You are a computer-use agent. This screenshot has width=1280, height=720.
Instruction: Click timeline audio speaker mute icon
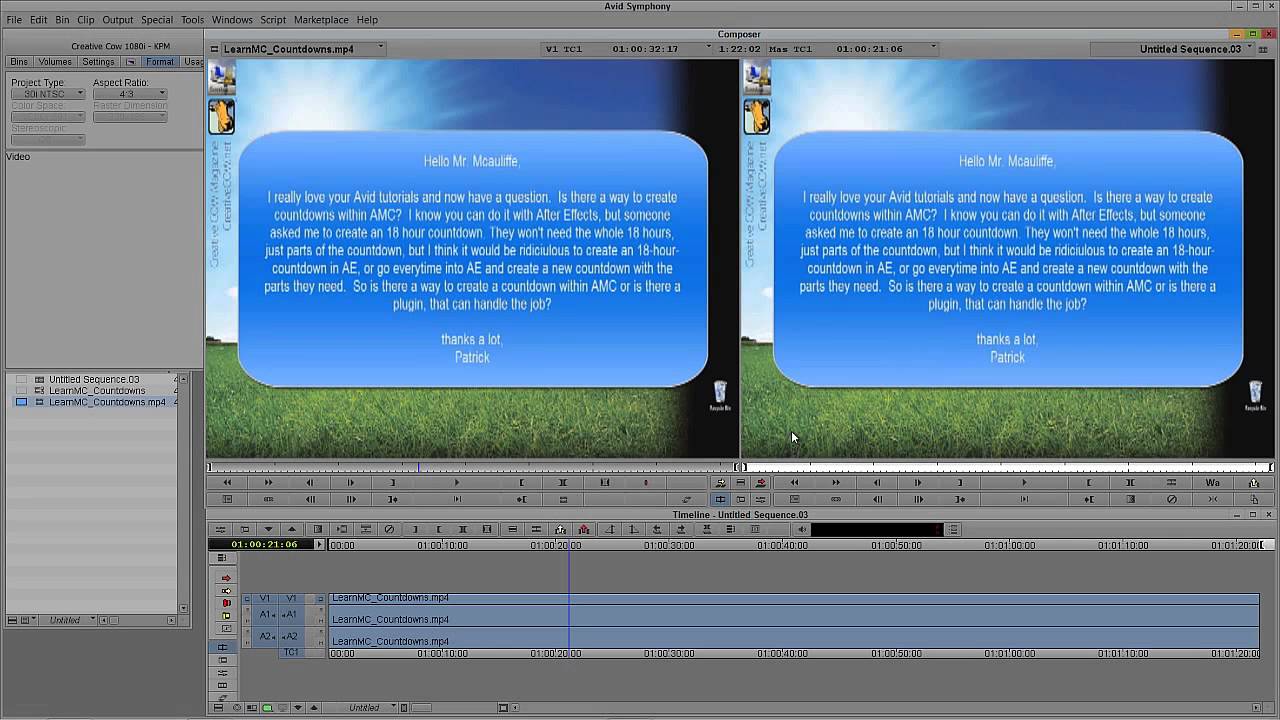[802, 529]
